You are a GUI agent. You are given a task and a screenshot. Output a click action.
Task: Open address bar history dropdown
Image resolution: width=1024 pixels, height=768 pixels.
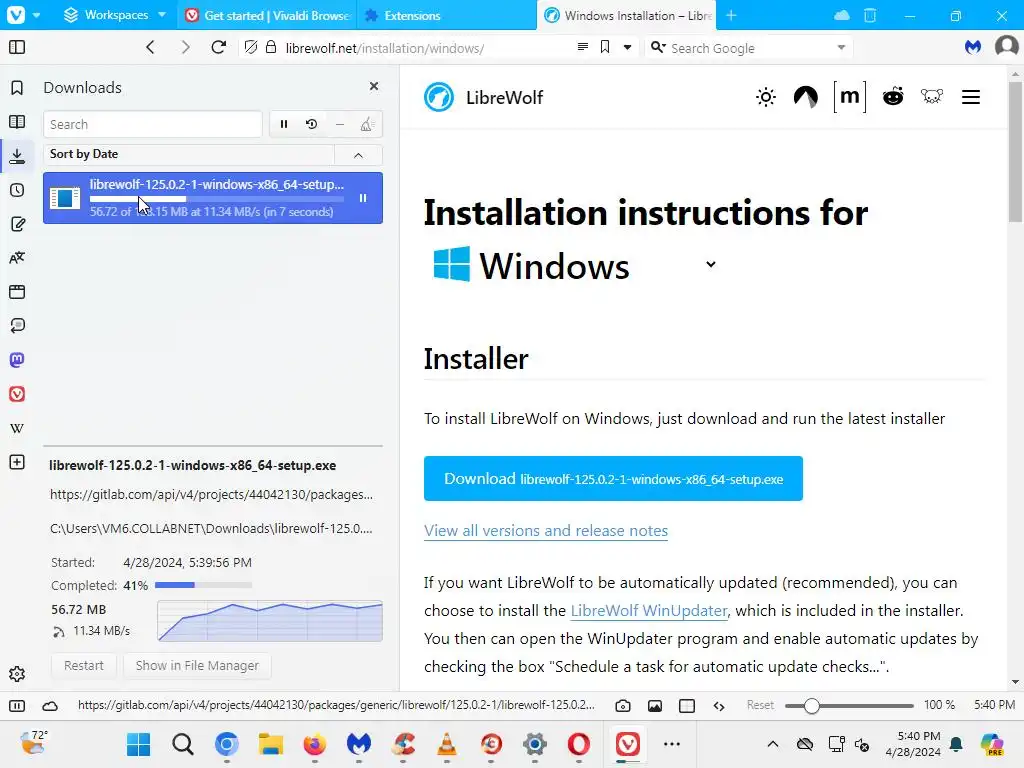click(628, 47)
